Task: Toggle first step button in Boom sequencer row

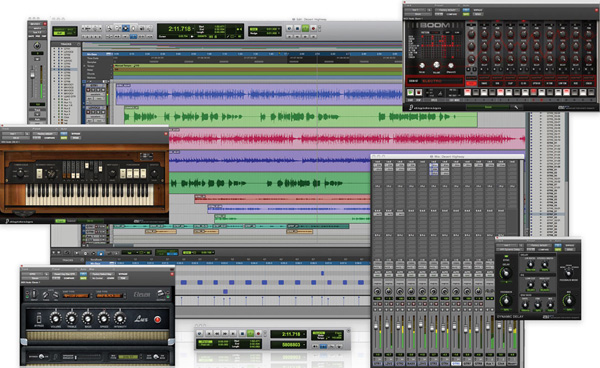Action: click(467, 92)
